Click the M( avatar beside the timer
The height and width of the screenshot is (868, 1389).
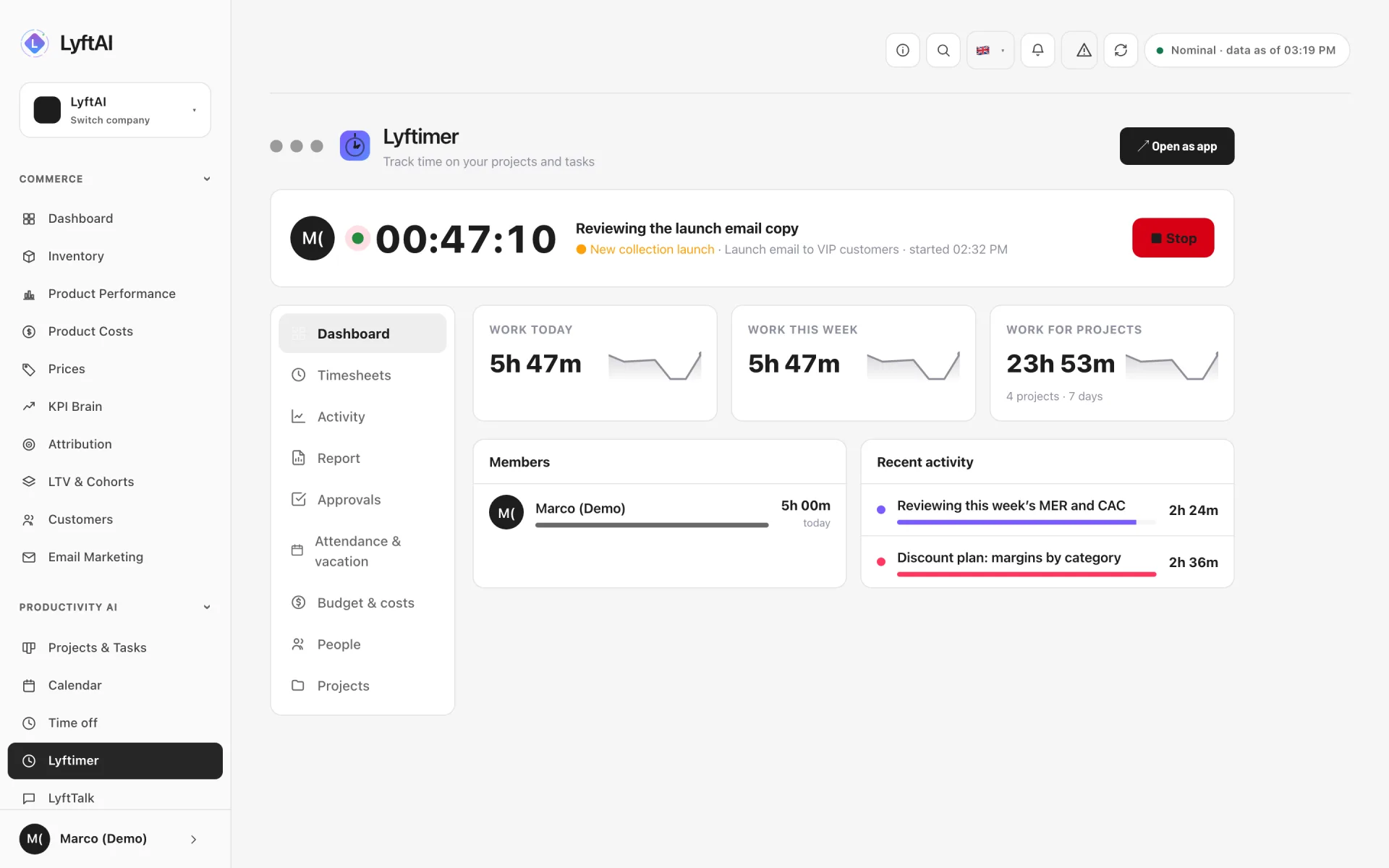click(312, 238)
